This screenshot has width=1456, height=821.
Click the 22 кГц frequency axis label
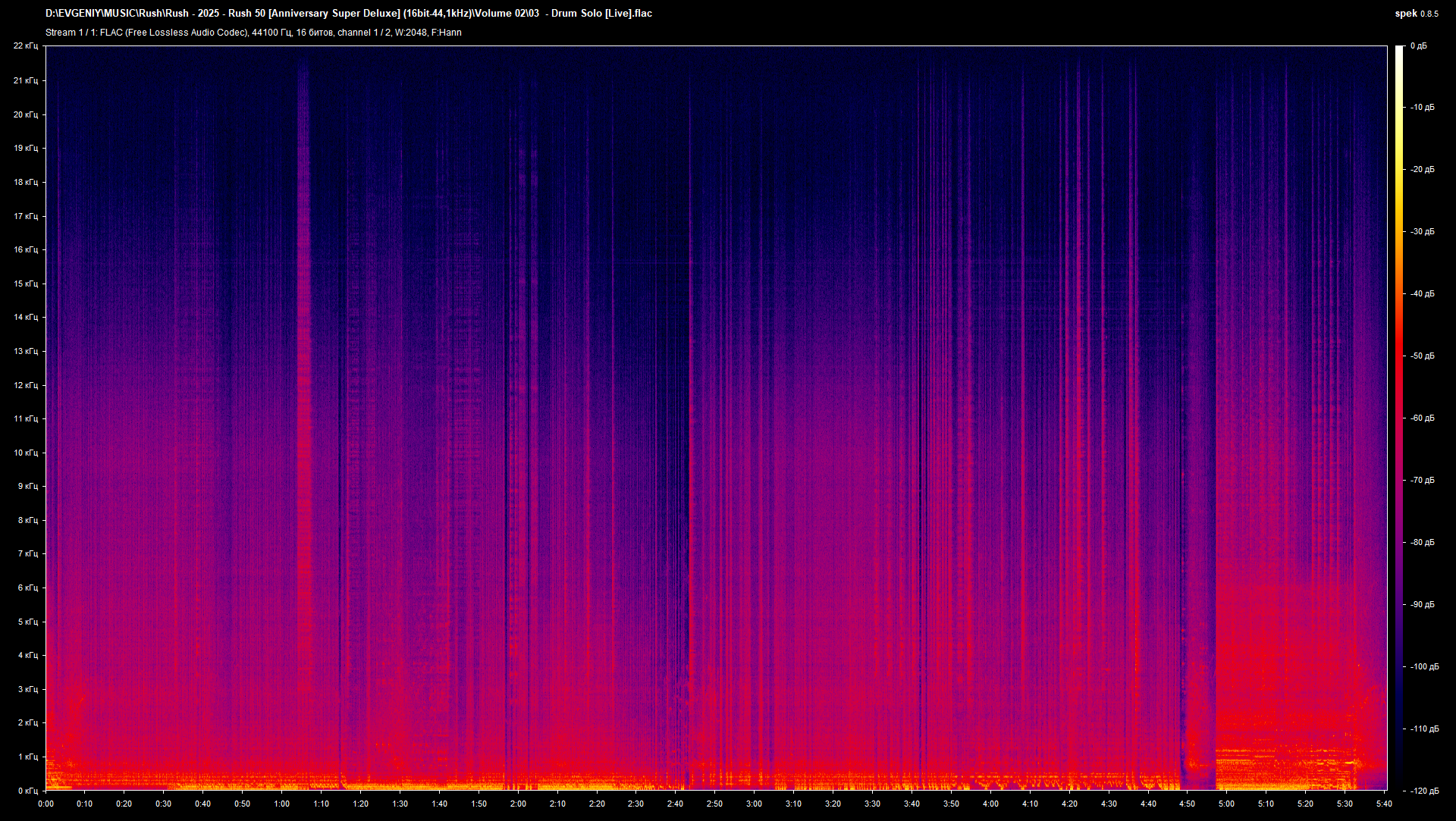26,46
